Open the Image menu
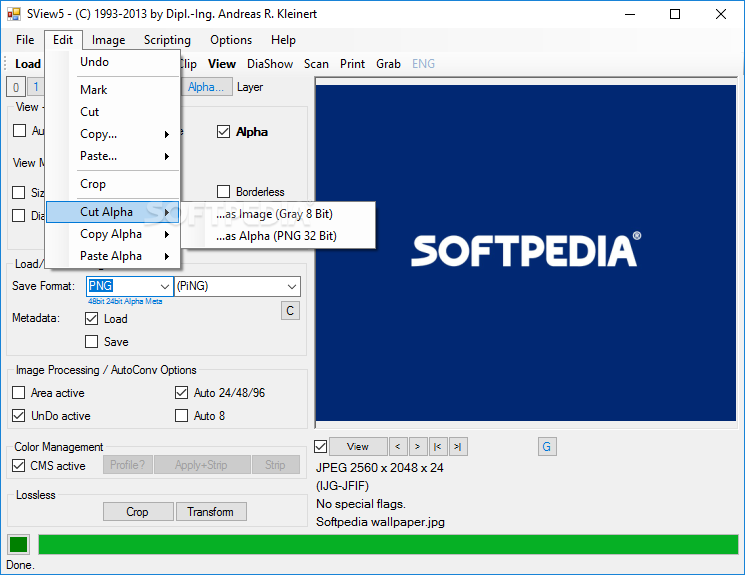The height and width of the screenshot is (575, 745). pos(108,40)
